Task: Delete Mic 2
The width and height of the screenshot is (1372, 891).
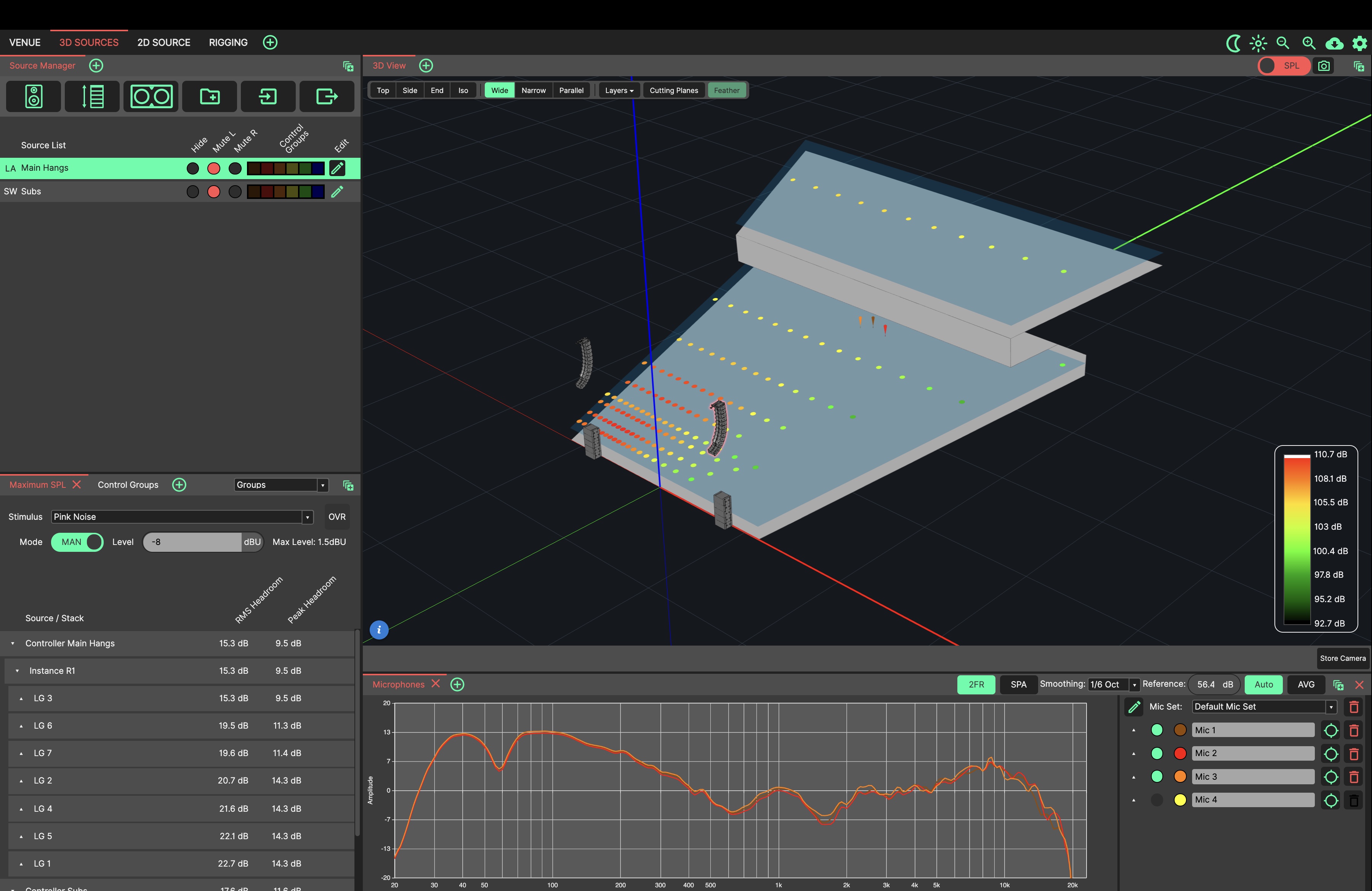Action: coord(1354,753)
